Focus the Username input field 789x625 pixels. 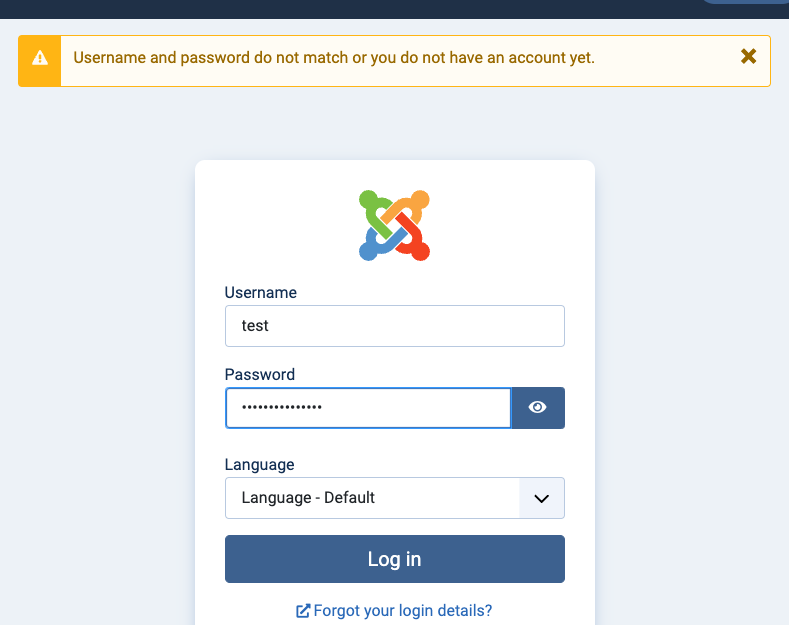(395, 326)
